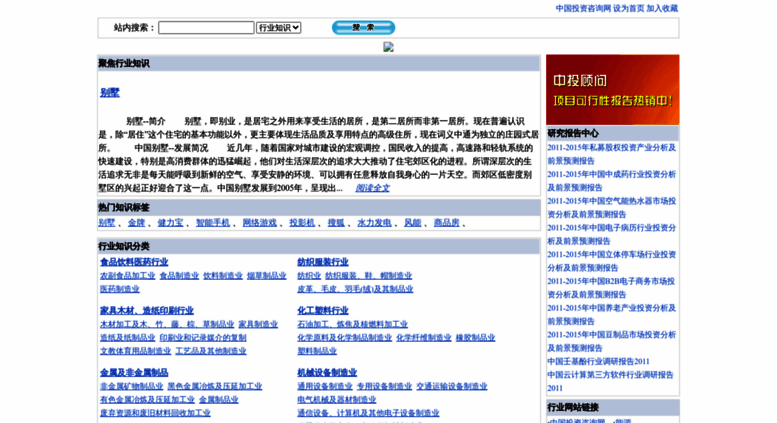Open 非金属矿物制品业 link

(x=131, y=386)
